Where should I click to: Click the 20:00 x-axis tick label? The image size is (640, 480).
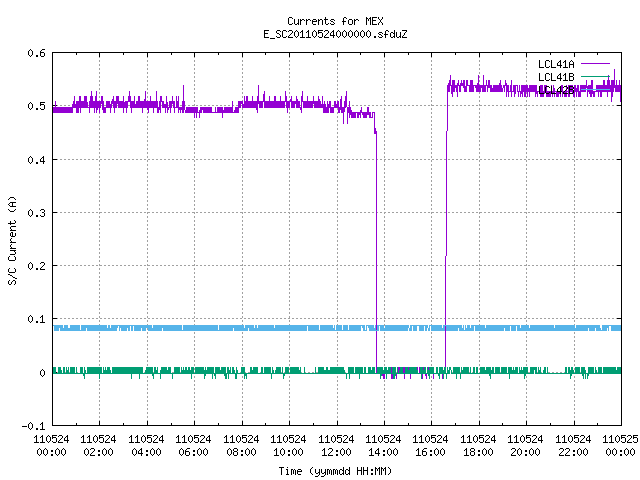(525, 452)
